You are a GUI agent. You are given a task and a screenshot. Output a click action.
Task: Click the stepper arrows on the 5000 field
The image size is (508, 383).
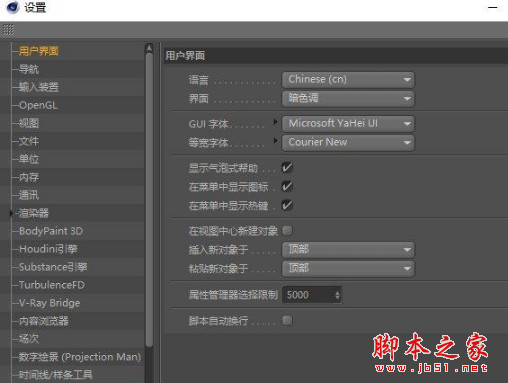pyautogui.click(x=338, y=295)
